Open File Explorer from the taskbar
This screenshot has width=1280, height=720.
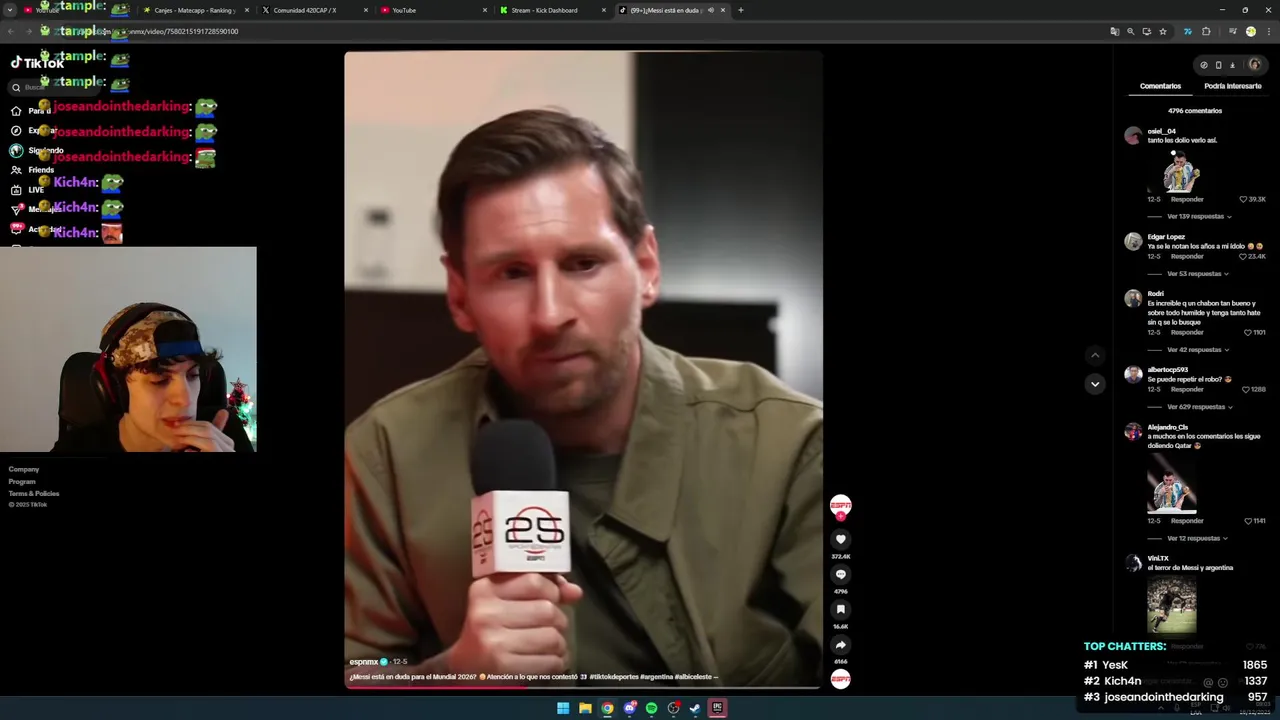tap(585, 708)
